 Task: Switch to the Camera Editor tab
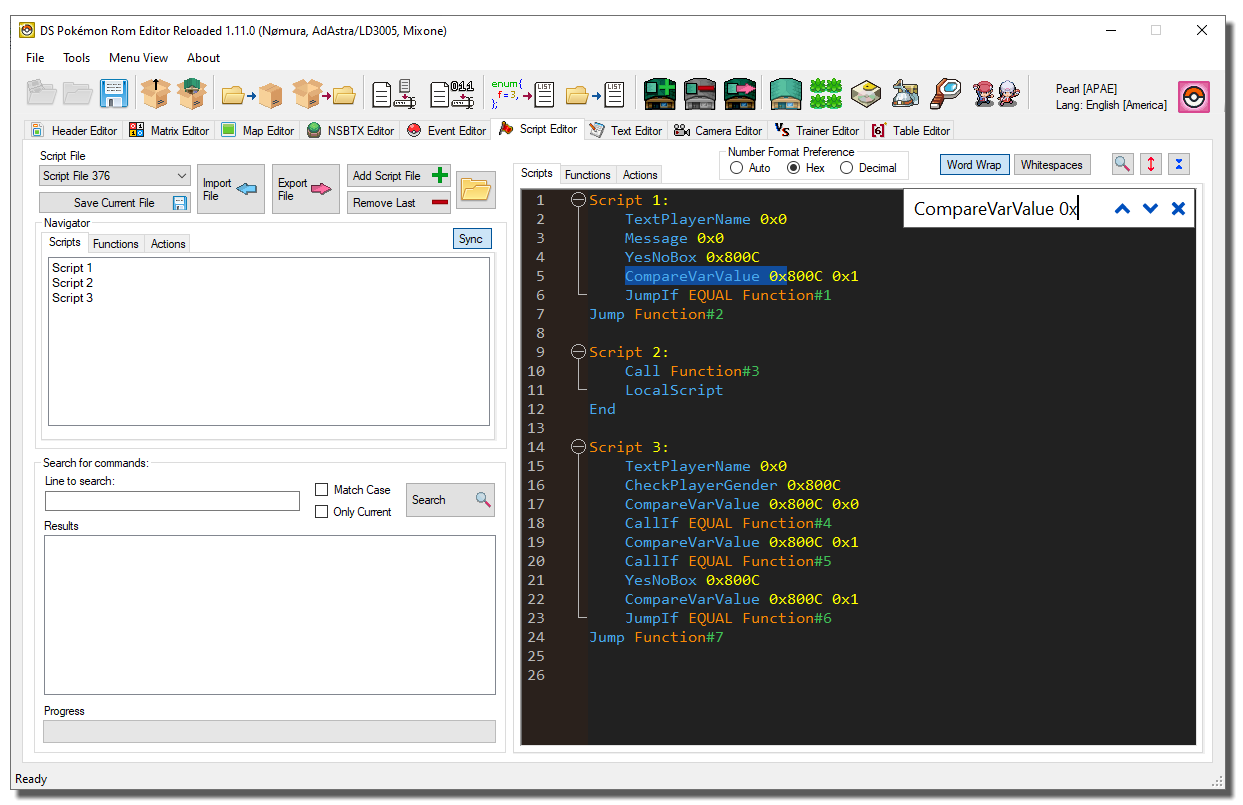coord(718,130)
